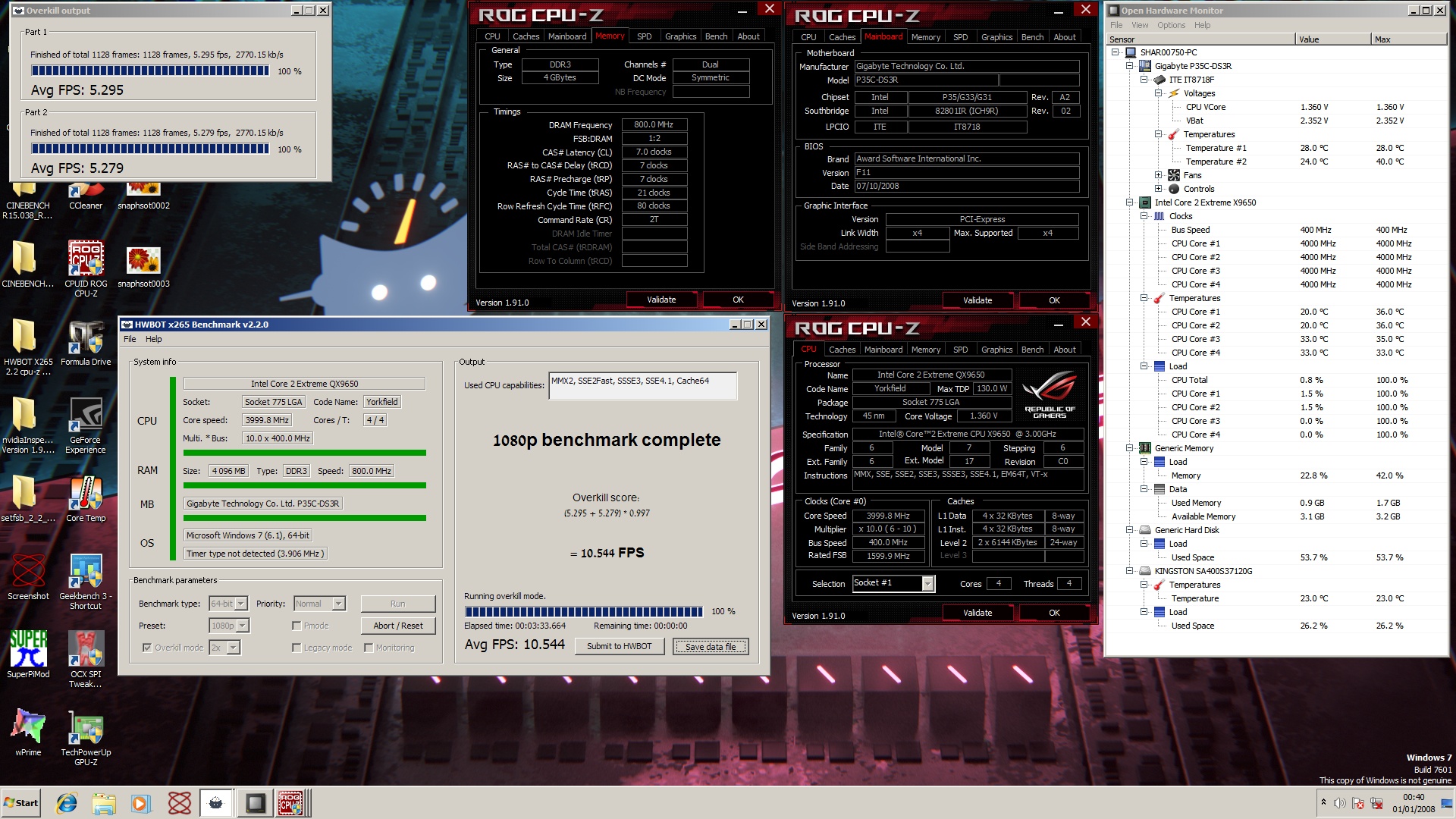Click OK in the Mainboard CPU-Z window
This screenshot has width=1456, height=819.
tap(1054, 300)
